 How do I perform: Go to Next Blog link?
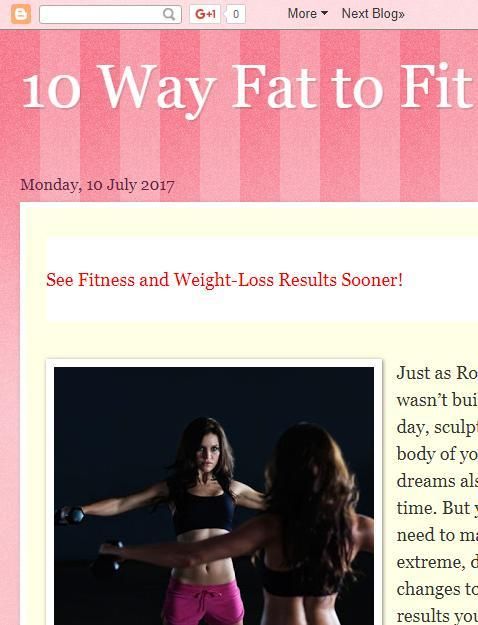[373, 14]
